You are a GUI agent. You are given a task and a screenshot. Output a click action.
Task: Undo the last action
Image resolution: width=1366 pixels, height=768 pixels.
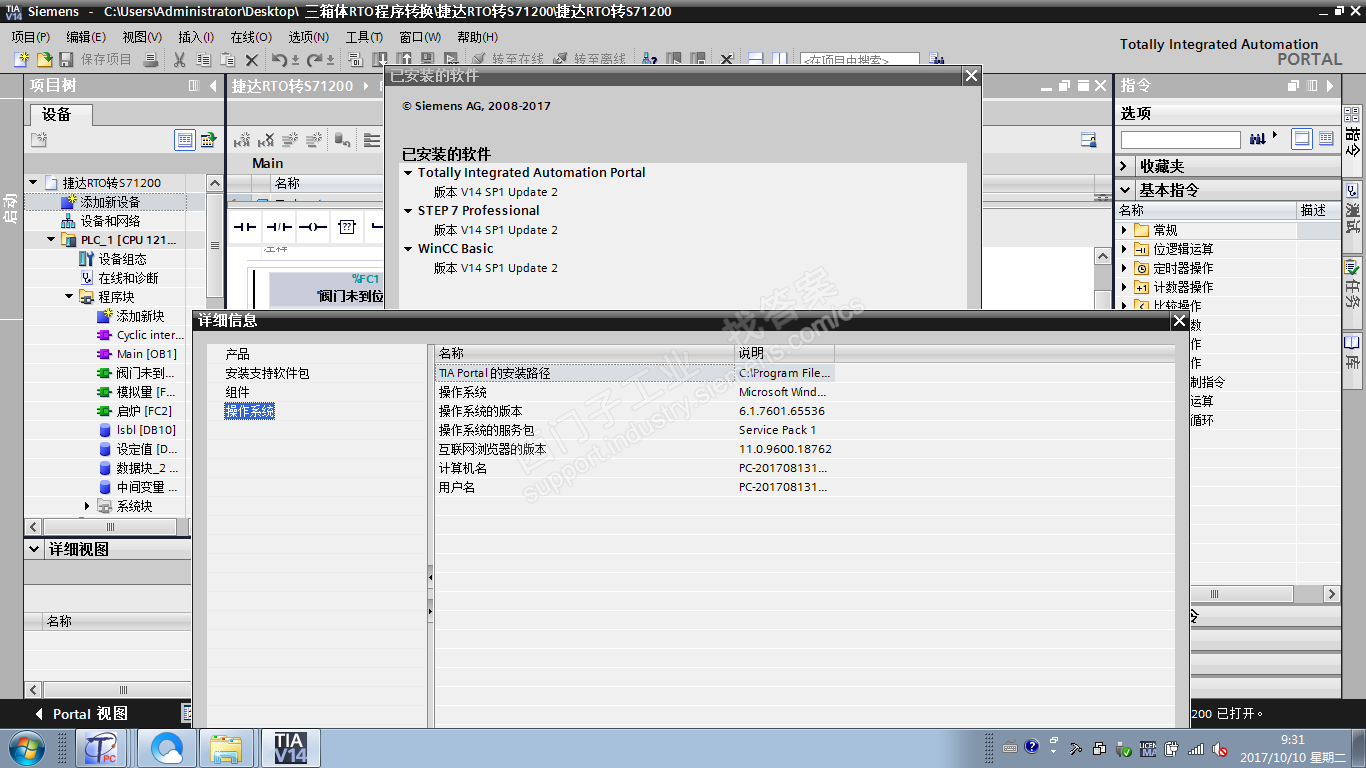tap(280, 60)
